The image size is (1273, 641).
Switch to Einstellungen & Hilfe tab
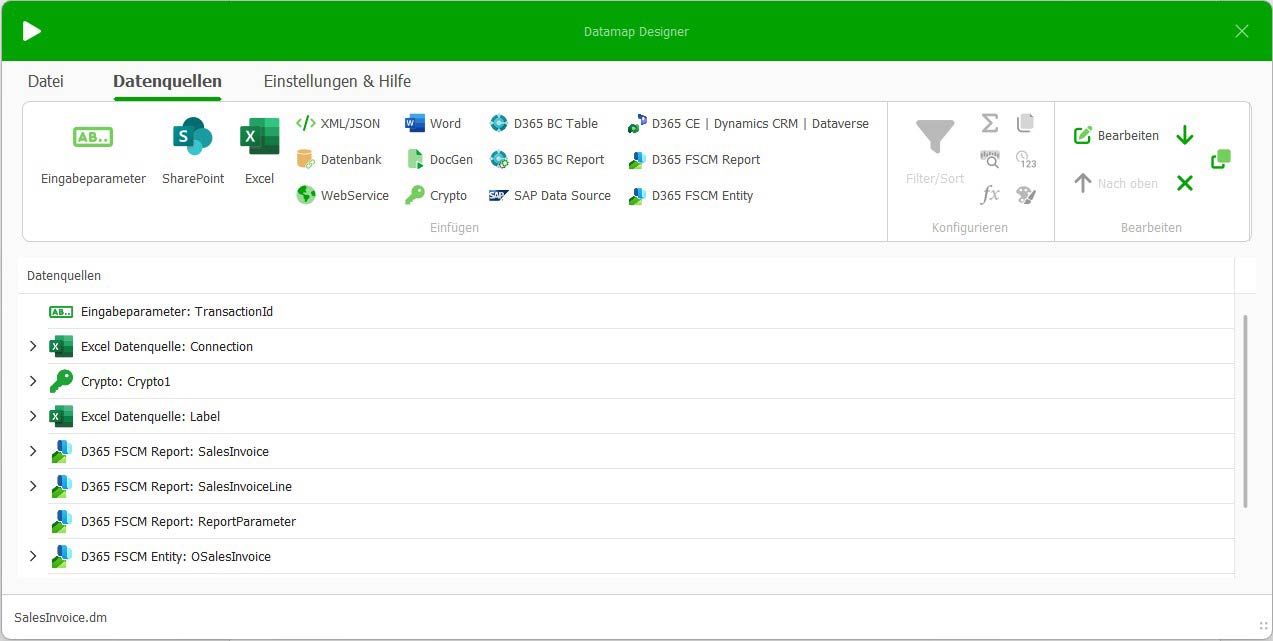(337, 82)
